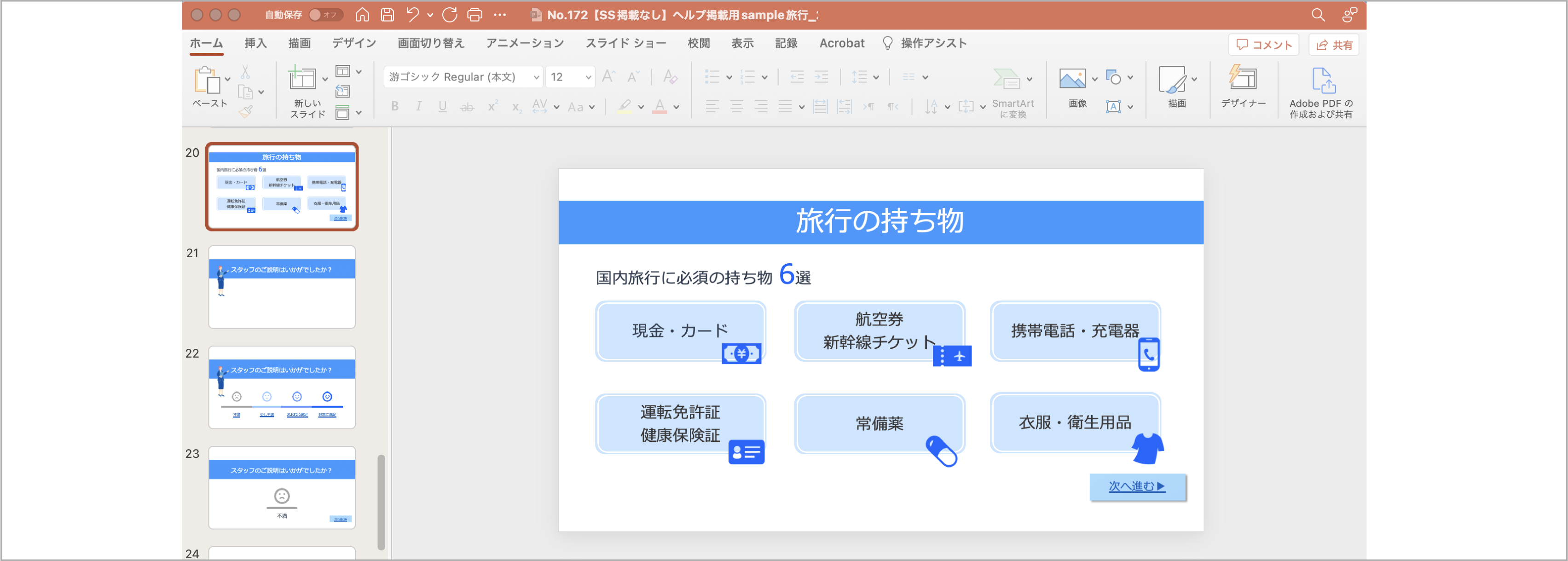This screenshot has height=561, width=1568.
Task: Expand the New Slide dropdown arrow
Action: [324, 79]
